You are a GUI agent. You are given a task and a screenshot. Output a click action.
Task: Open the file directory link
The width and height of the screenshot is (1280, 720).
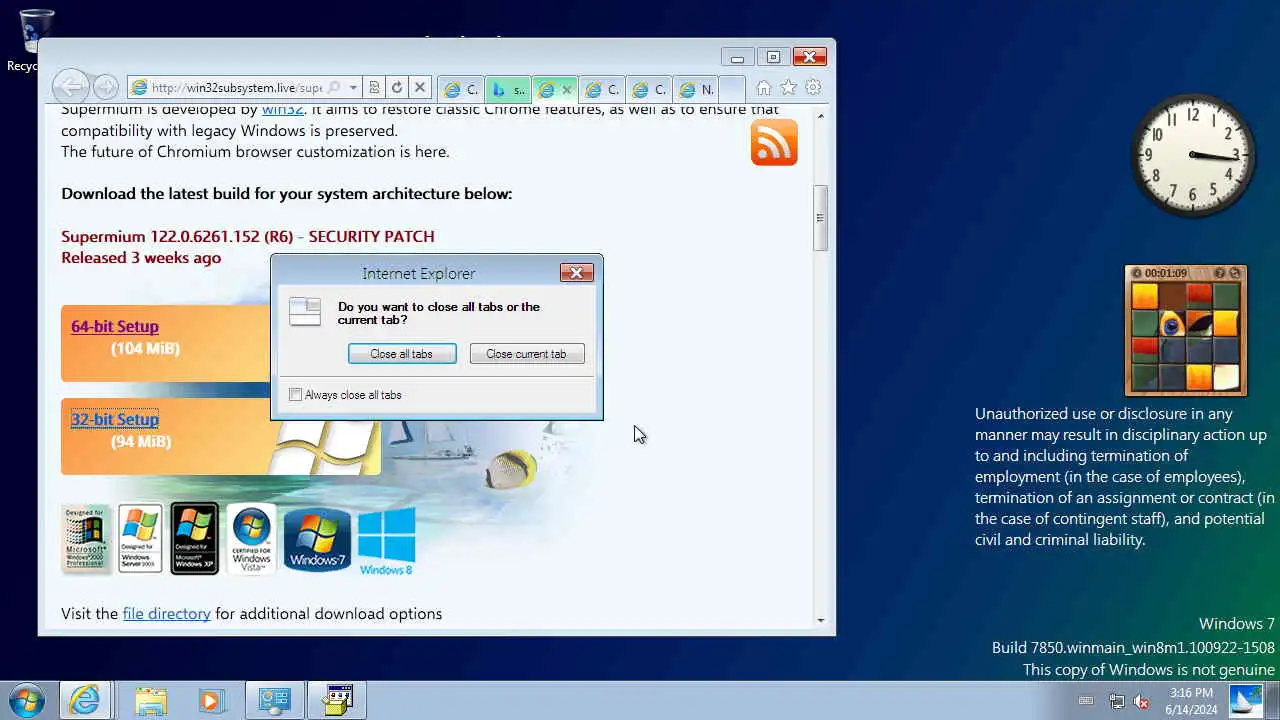(x=166, y=613)
